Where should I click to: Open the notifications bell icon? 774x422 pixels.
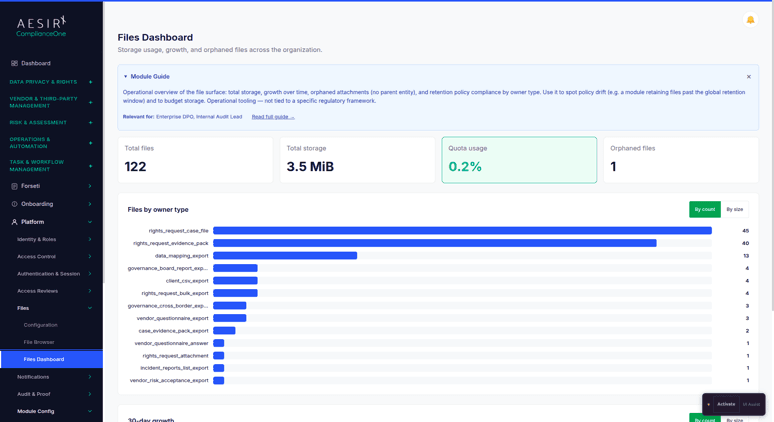coord(750,20)
